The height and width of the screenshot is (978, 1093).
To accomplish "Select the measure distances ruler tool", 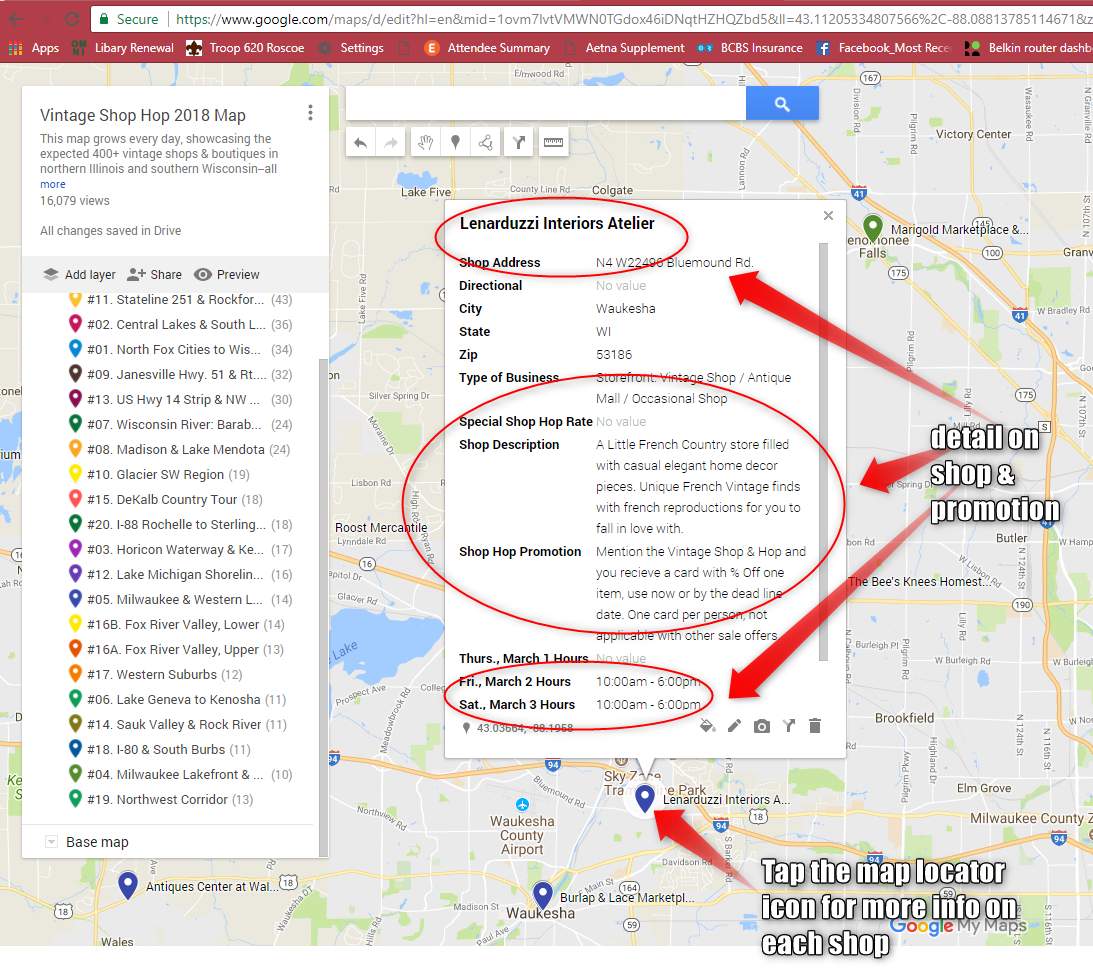I will (553, 143).
